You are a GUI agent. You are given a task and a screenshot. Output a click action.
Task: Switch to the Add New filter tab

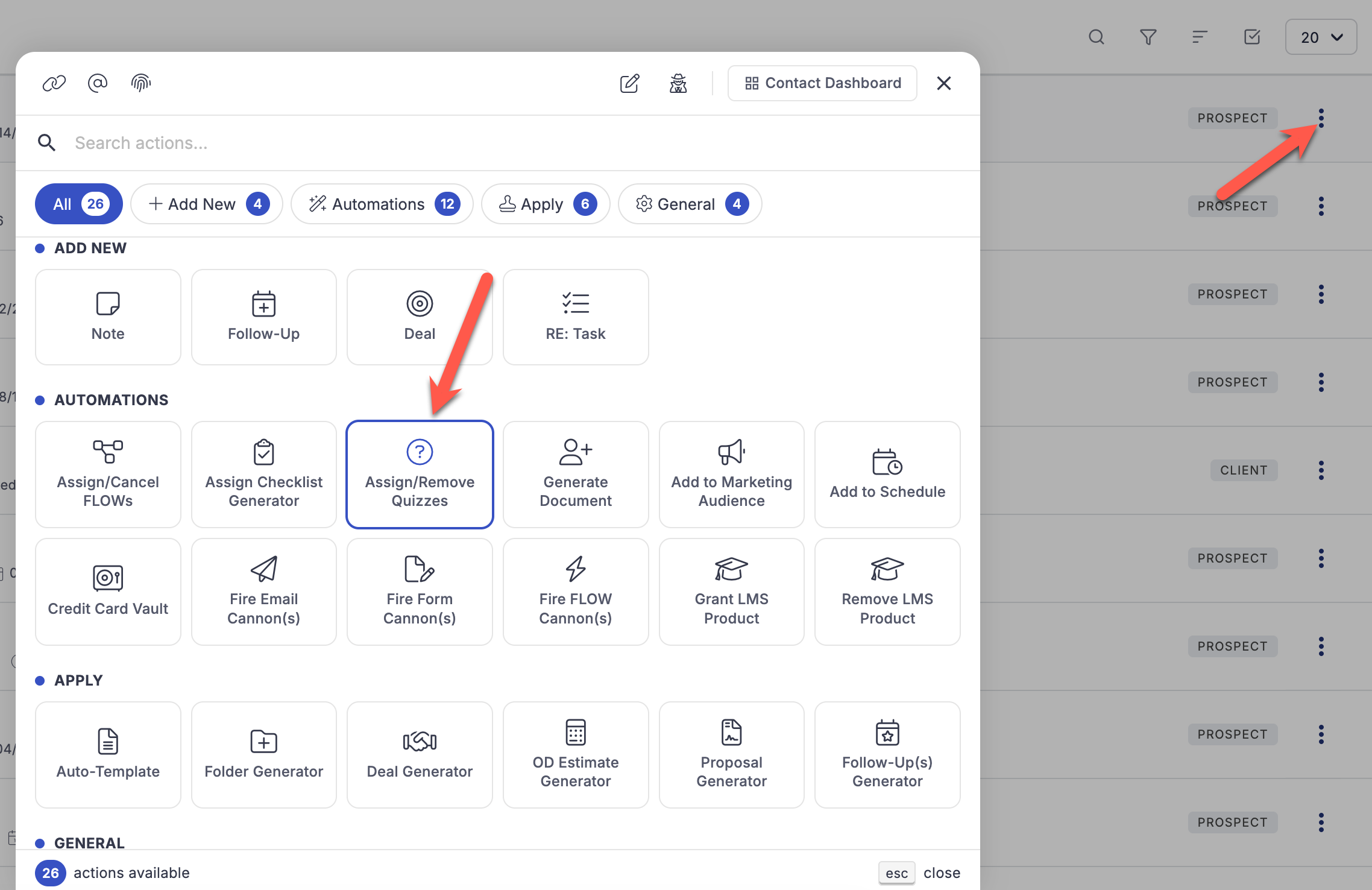click(207, 204)
